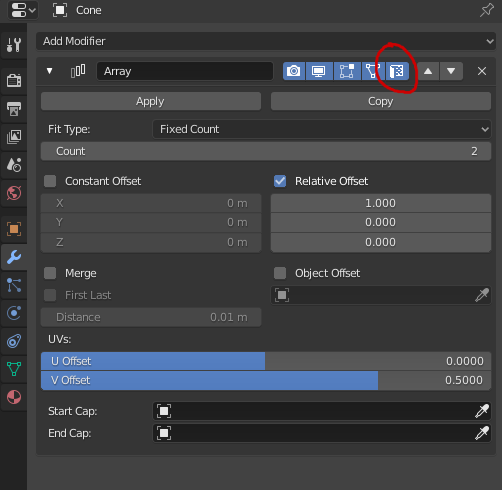Click the Start Cap eyedropper
The image size is (502, 490).
[x=482, y=411]
